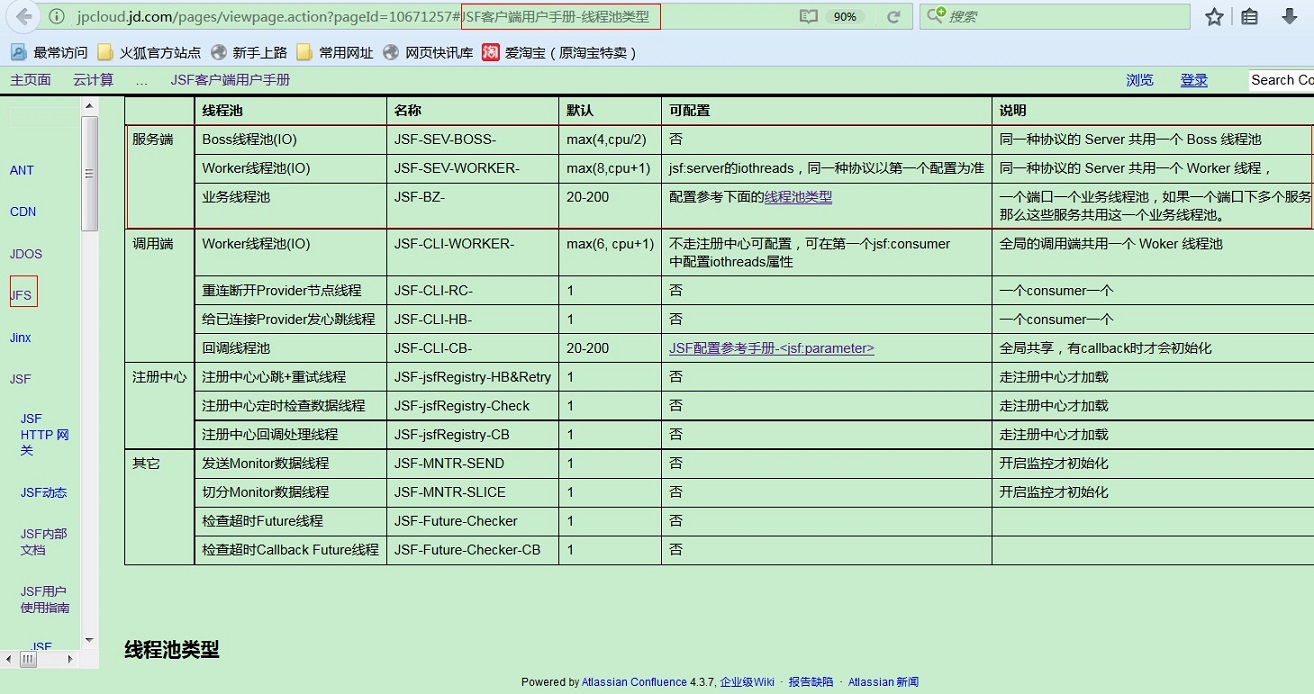
Task: Click the reload page icon
Action: (x=894, y=17)
